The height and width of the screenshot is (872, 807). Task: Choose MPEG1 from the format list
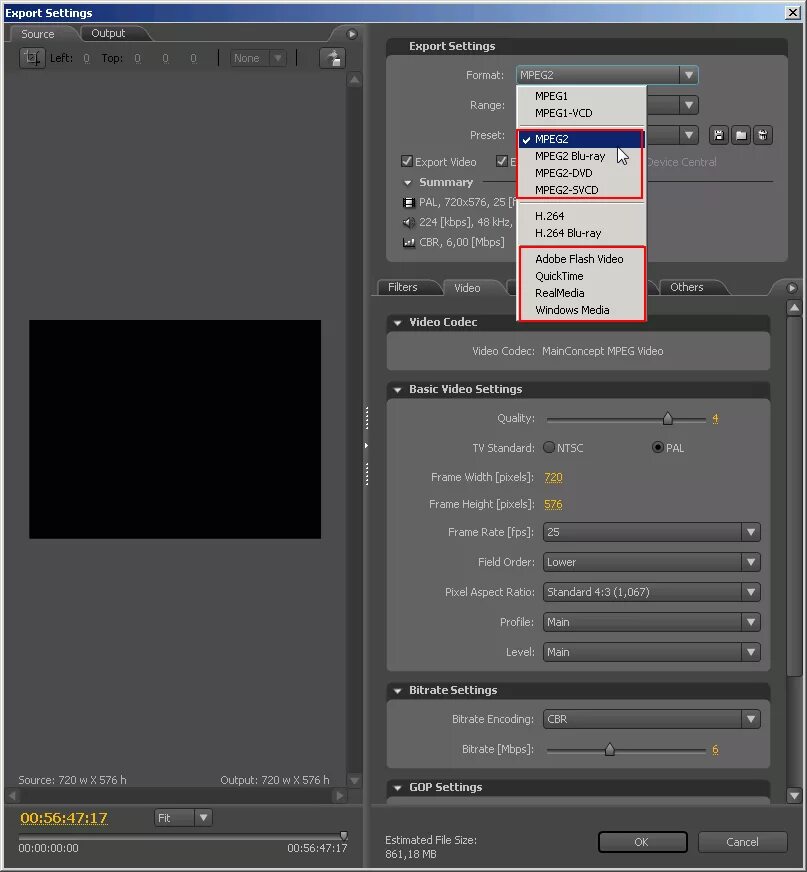pyautogui.click(x=581, y=96)
